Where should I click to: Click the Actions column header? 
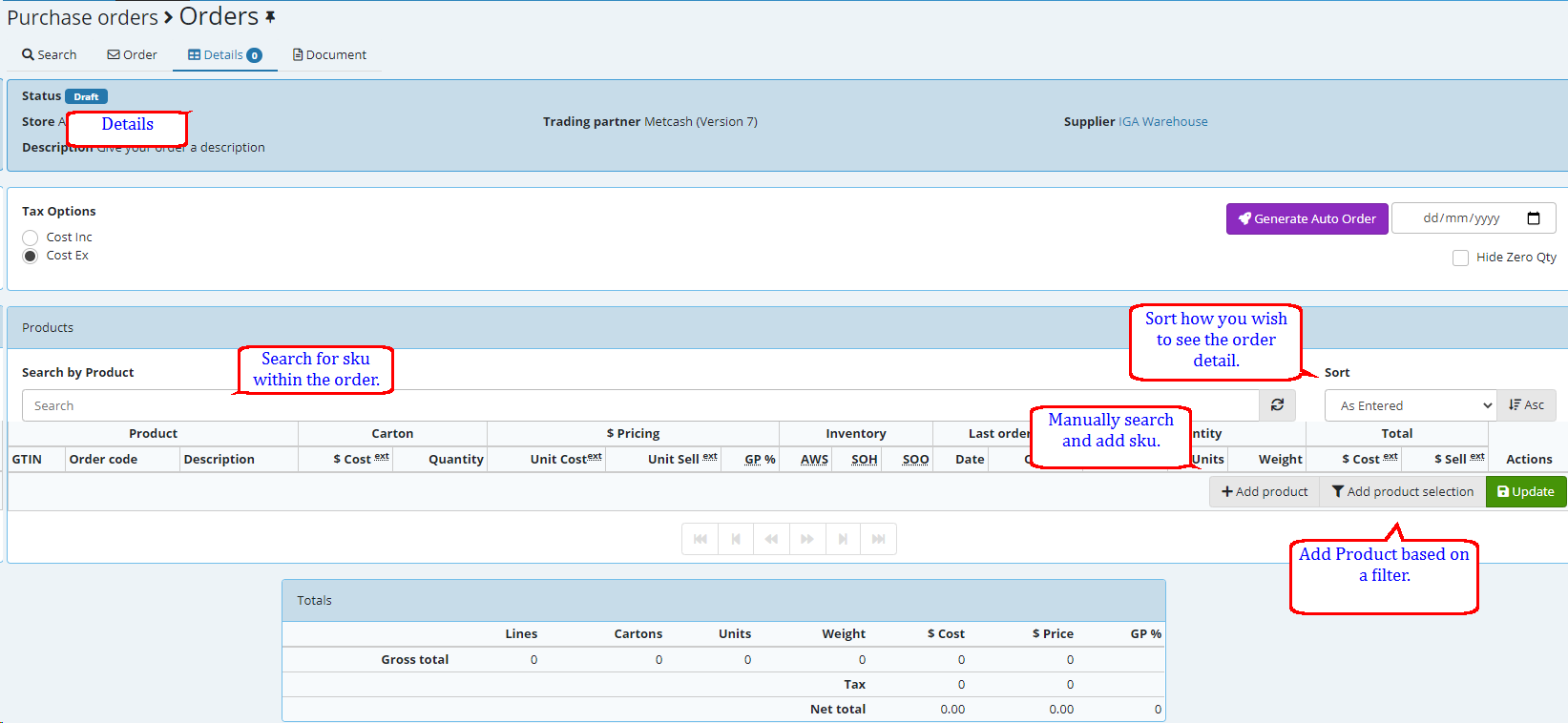click(x=1529, y=460)
